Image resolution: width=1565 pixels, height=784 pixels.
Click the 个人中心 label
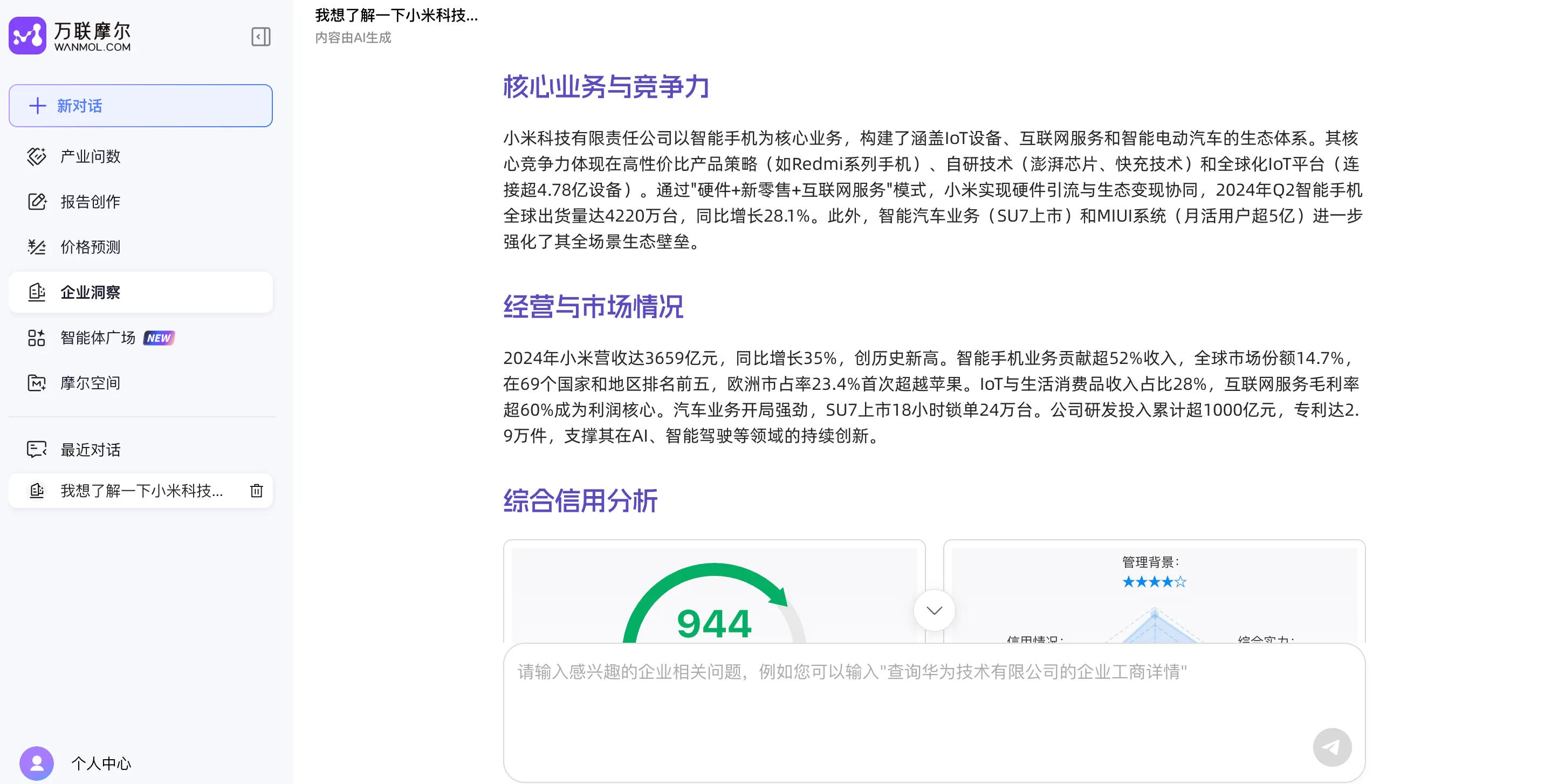pos(101,764)
